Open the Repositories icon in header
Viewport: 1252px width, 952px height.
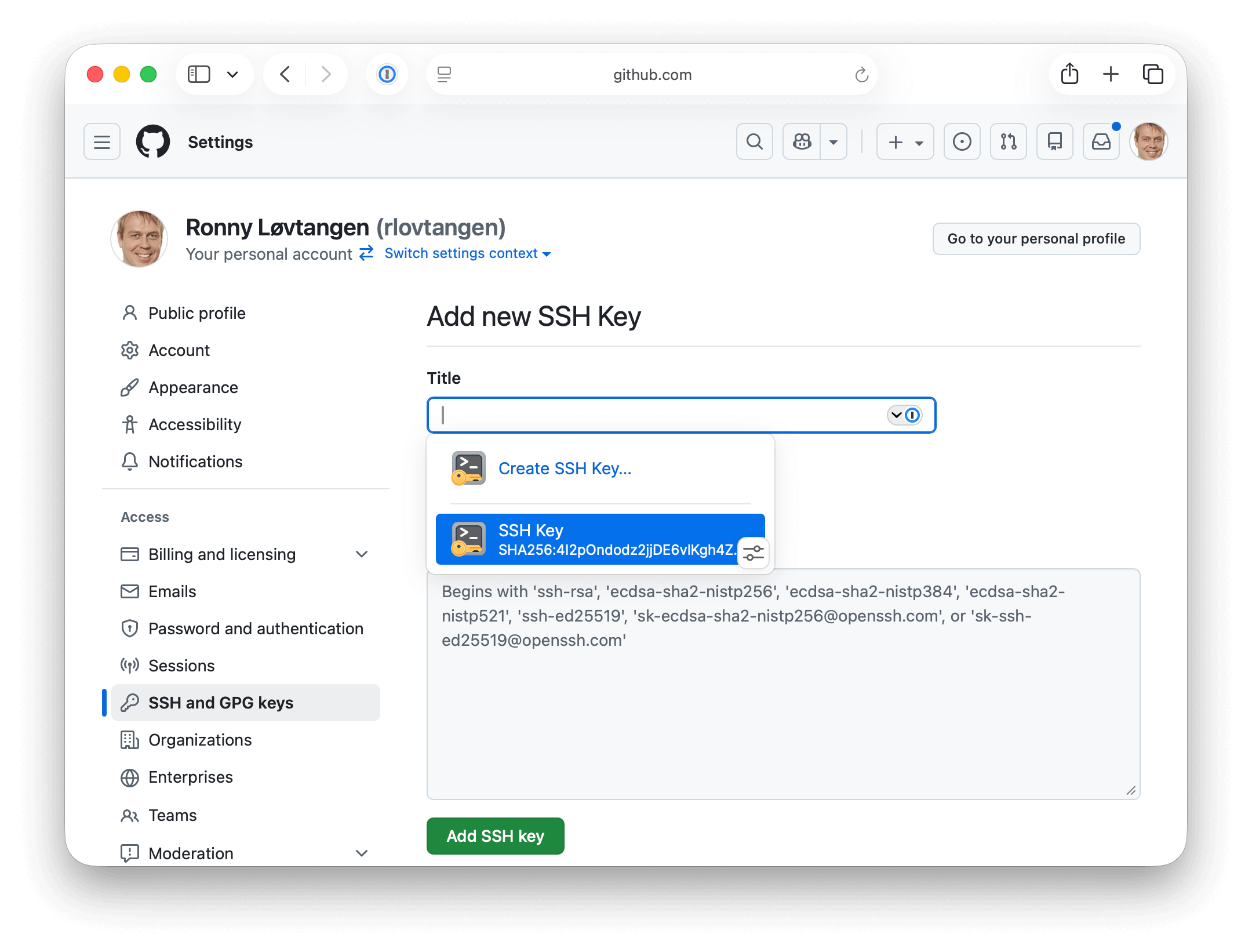tap(1054, 141)
